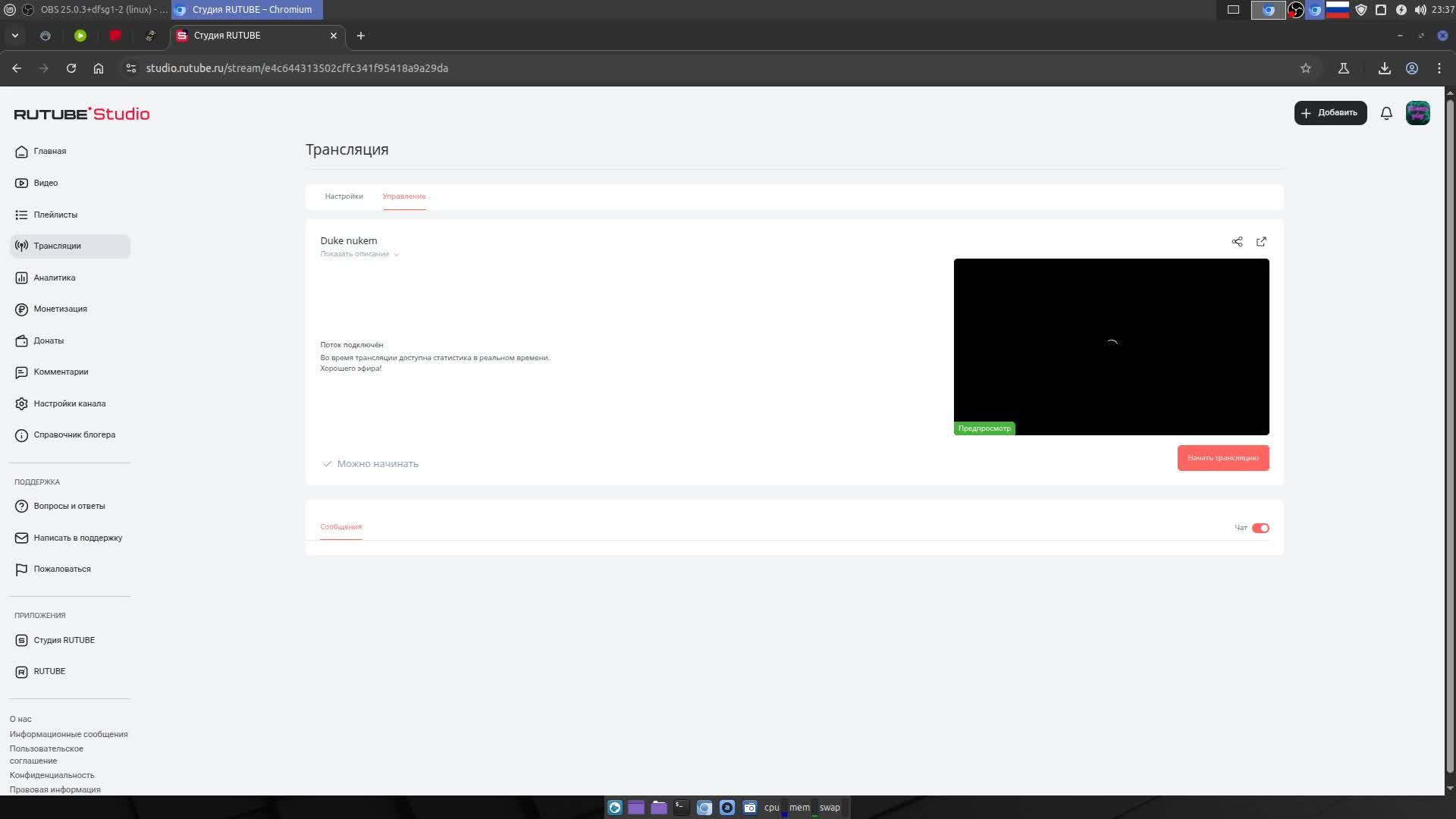
Task: Reload the page in Chromium
Action: [71, 68]
